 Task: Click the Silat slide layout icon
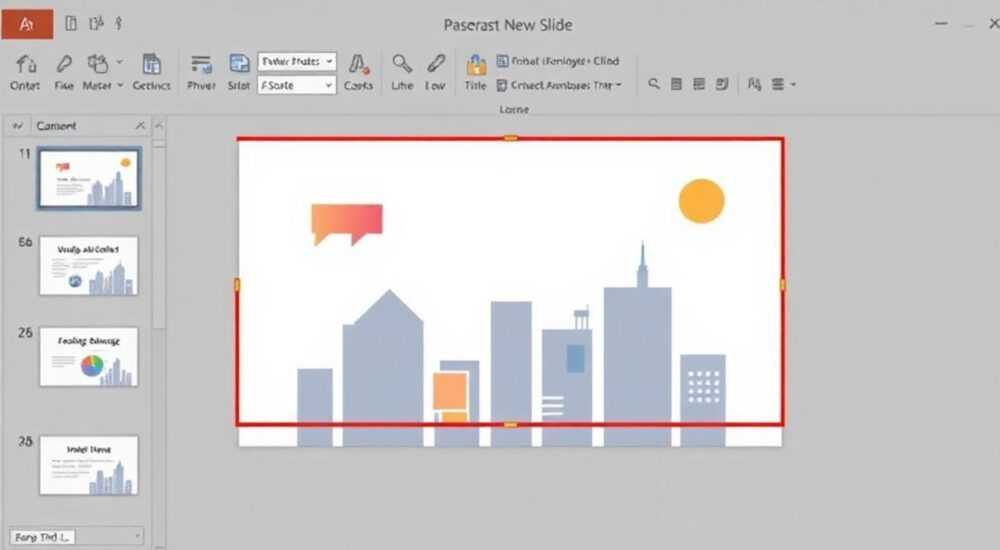tap(239, 64)
